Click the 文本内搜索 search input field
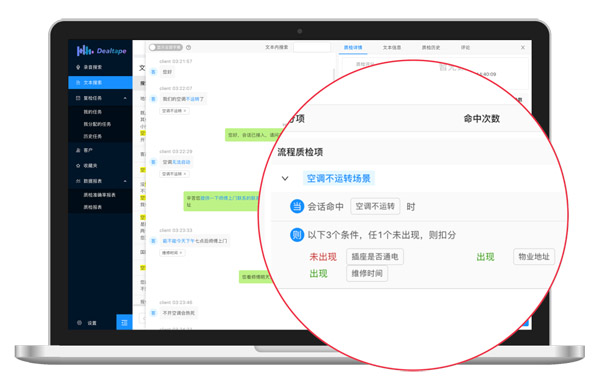 tap(311, 47)
